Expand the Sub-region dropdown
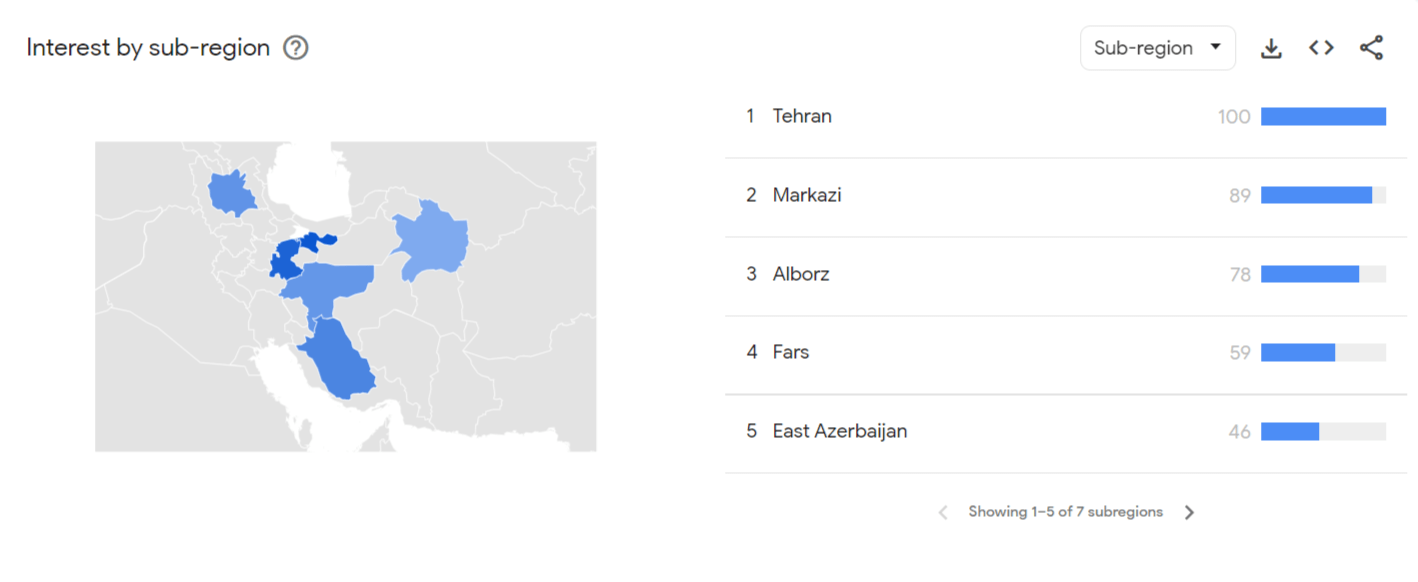This screenshot has height=582, width=1418. (1158, 48)
